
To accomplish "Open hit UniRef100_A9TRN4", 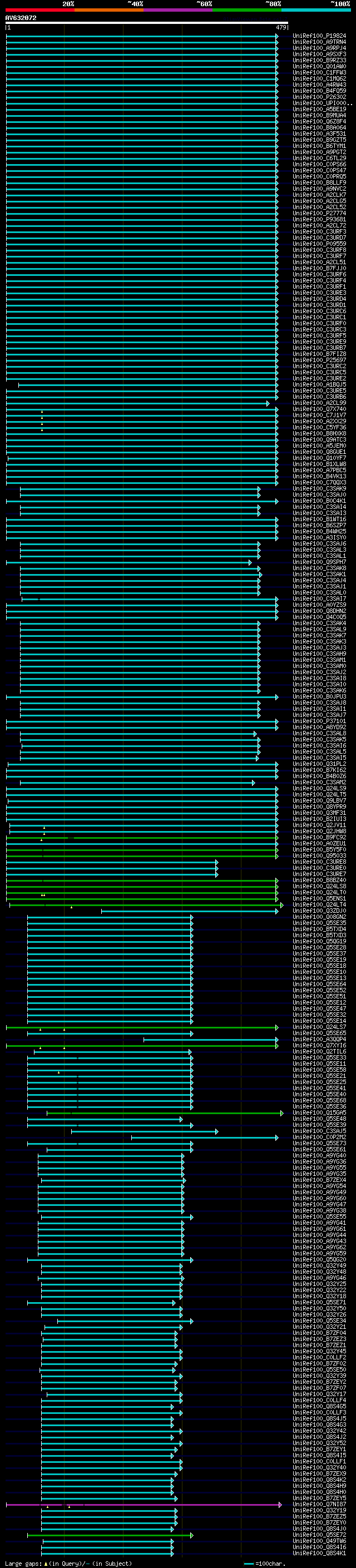I will pyautogui.click(x=319, y=42).
